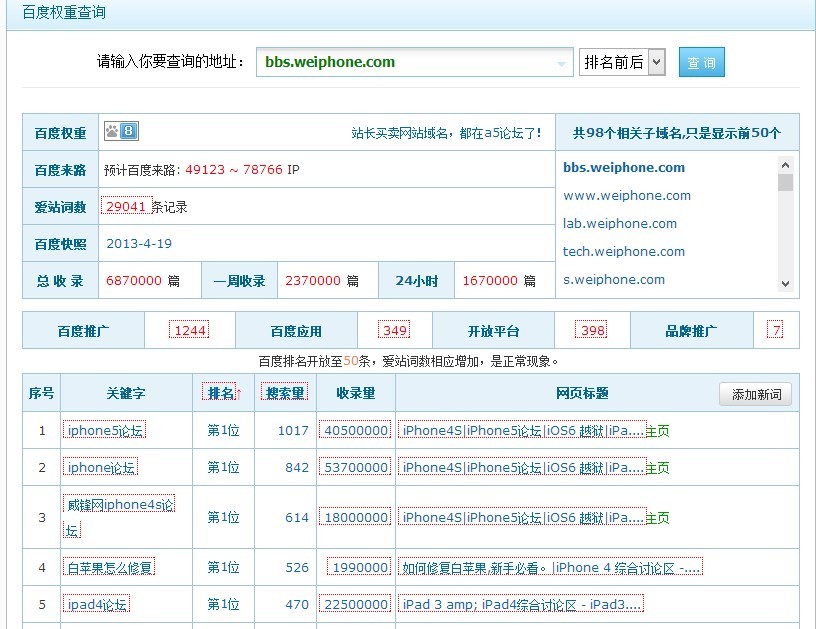Open keyword iphone论坛
The width and height of the screenshot is (816, 629).
(101, 467)
